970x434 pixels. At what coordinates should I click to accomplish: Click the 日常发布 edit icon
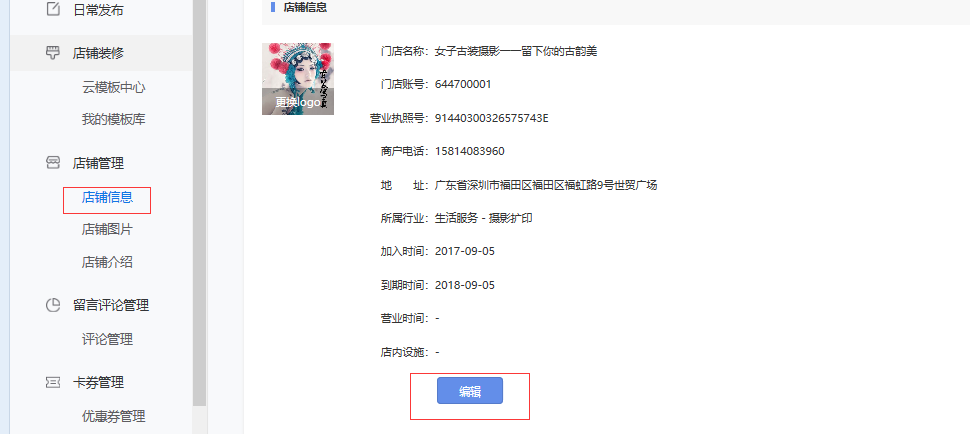[54, 9]
